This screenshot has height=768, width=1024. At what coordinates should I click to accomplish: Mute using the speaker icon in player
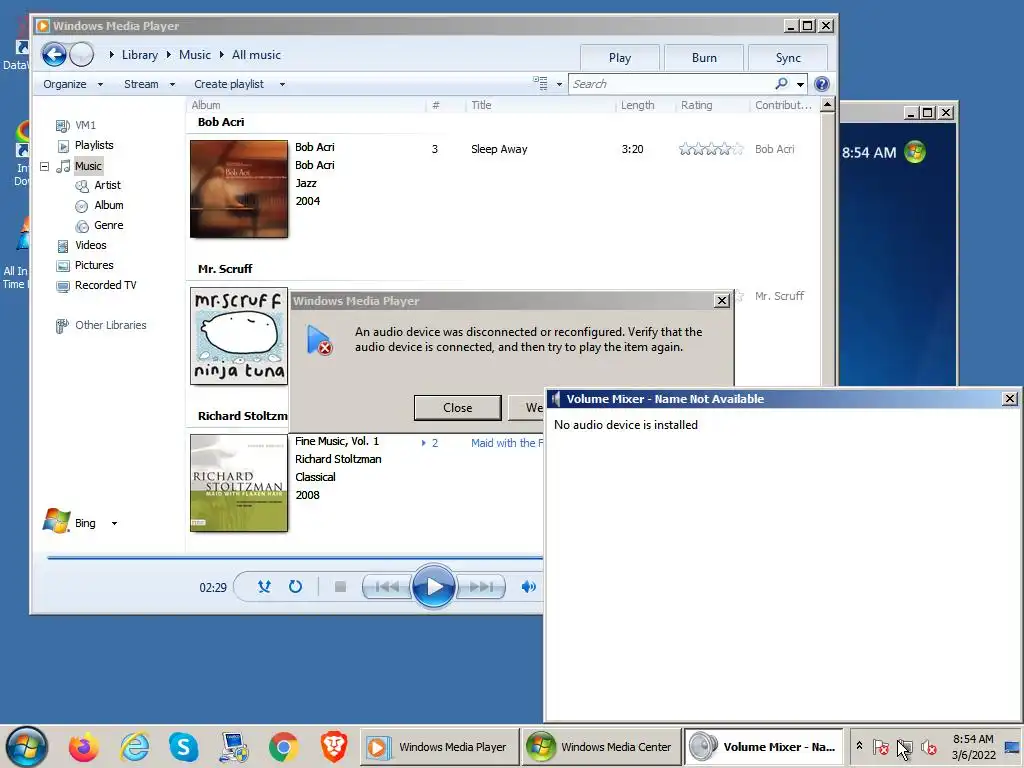(x=528, y=586)
